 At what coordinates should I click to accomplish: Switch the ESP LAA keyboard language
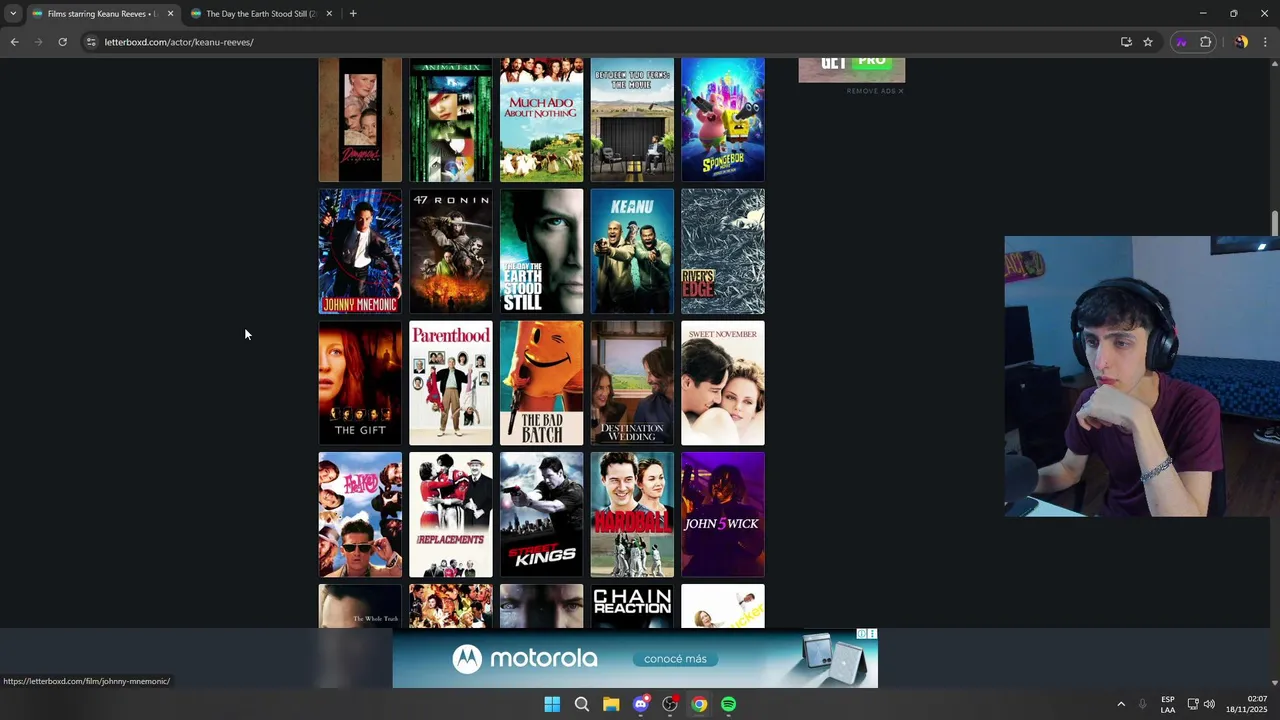pyautogui.click(x=1168, y=704)
